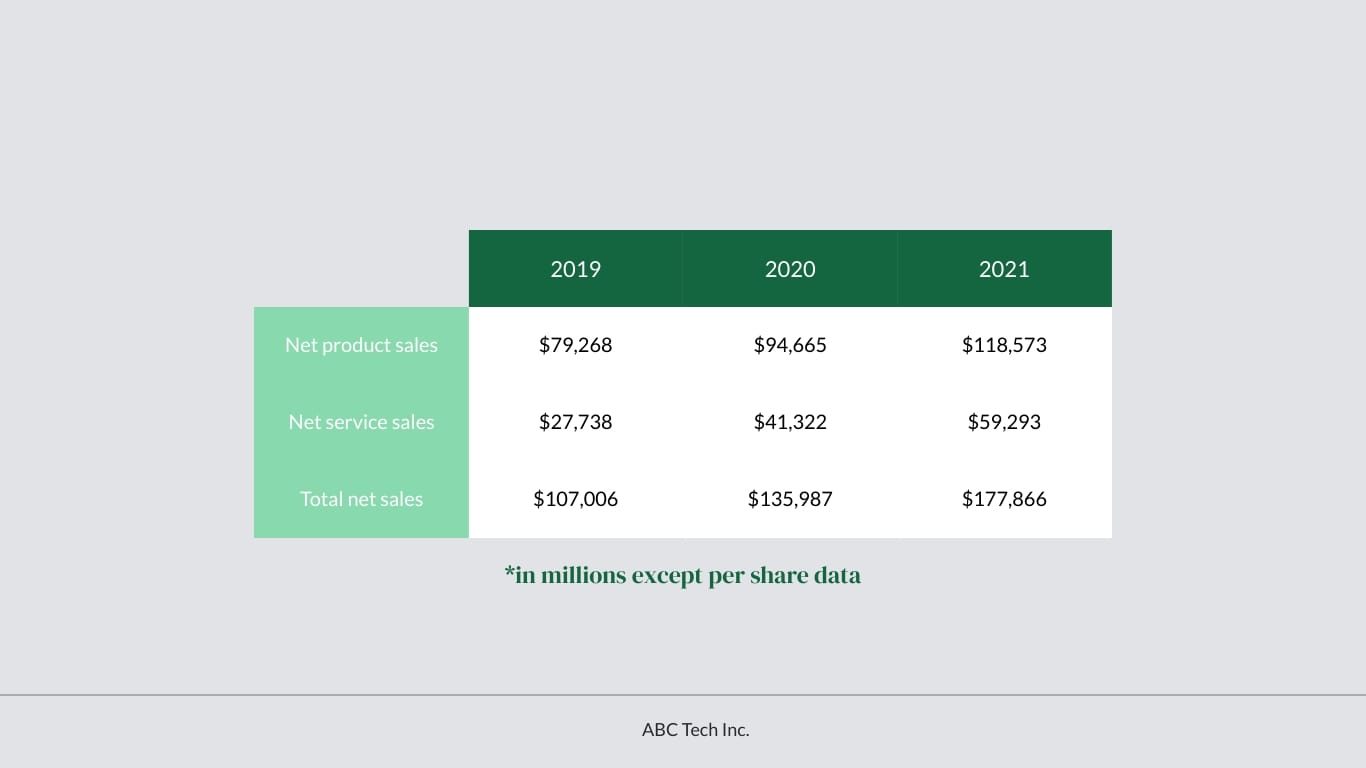Select the $27,738 cell value
1366x768 pixels.
click(x=575, y=422)
